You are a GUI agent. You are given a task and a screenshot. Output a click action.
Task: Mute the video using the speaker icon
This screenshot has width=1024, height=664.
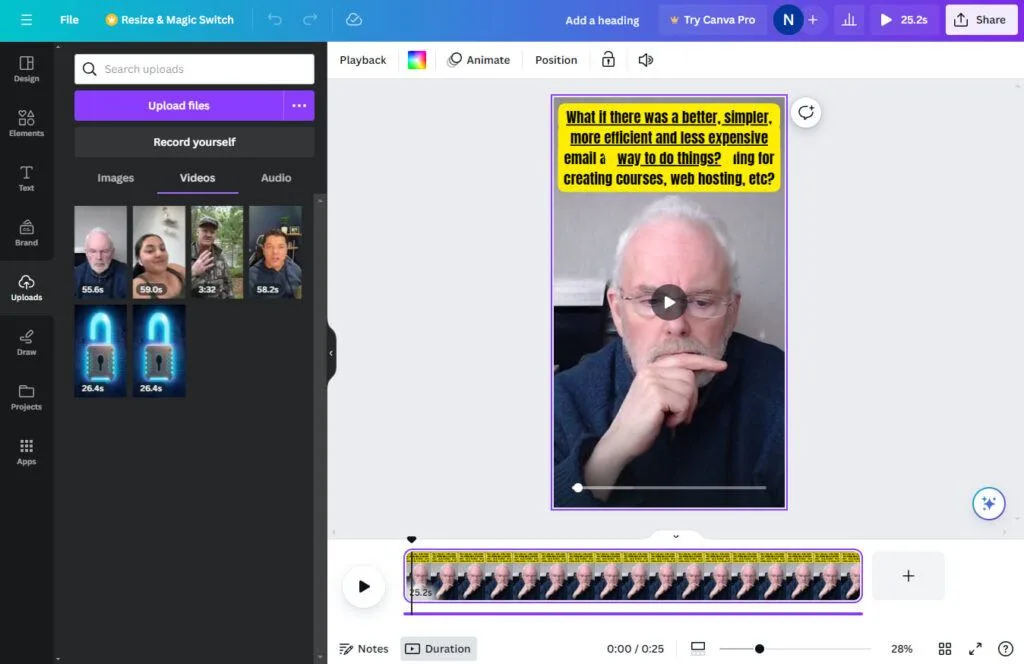point(645,60)
